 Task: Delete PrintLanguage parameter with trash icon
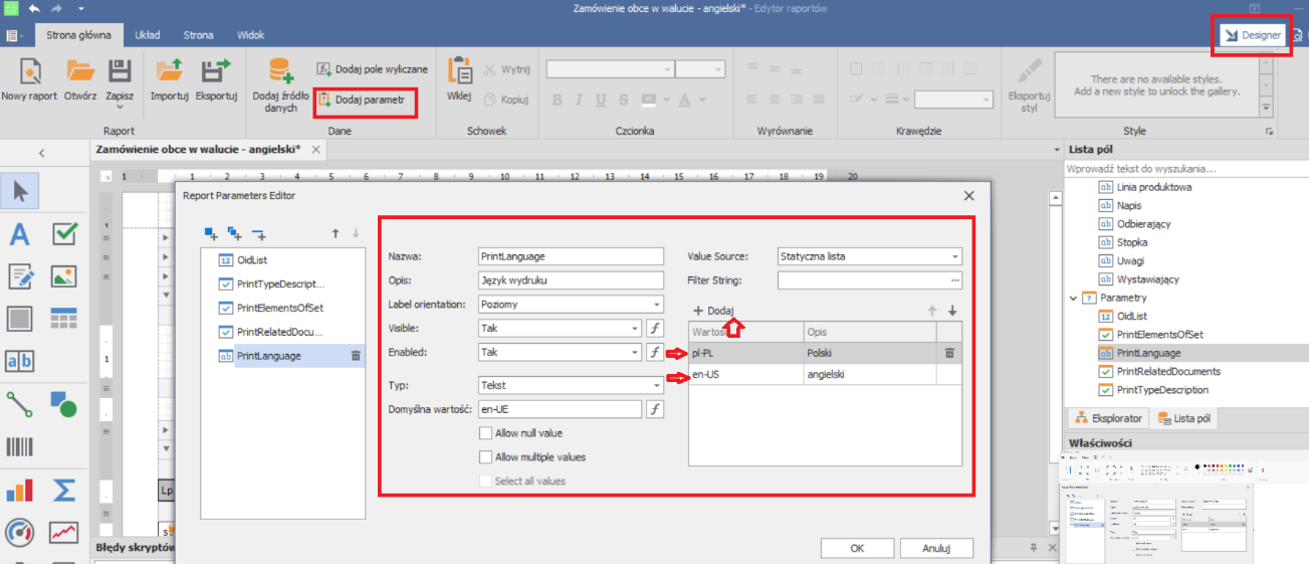[x=355, y=355]
